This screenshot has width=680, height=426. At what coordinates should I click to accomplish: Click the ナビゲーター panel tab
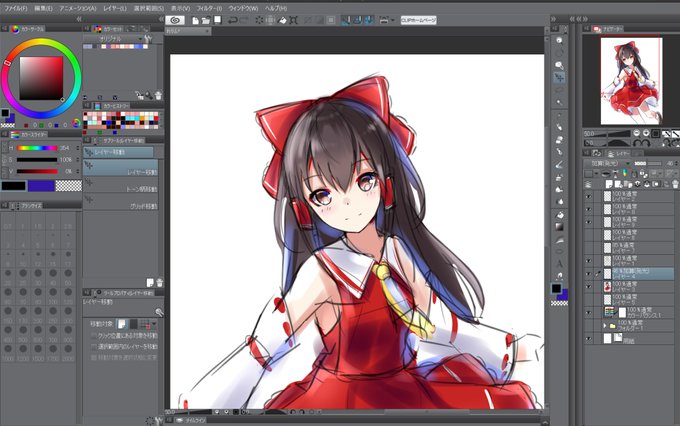click(x=608, y=29)
